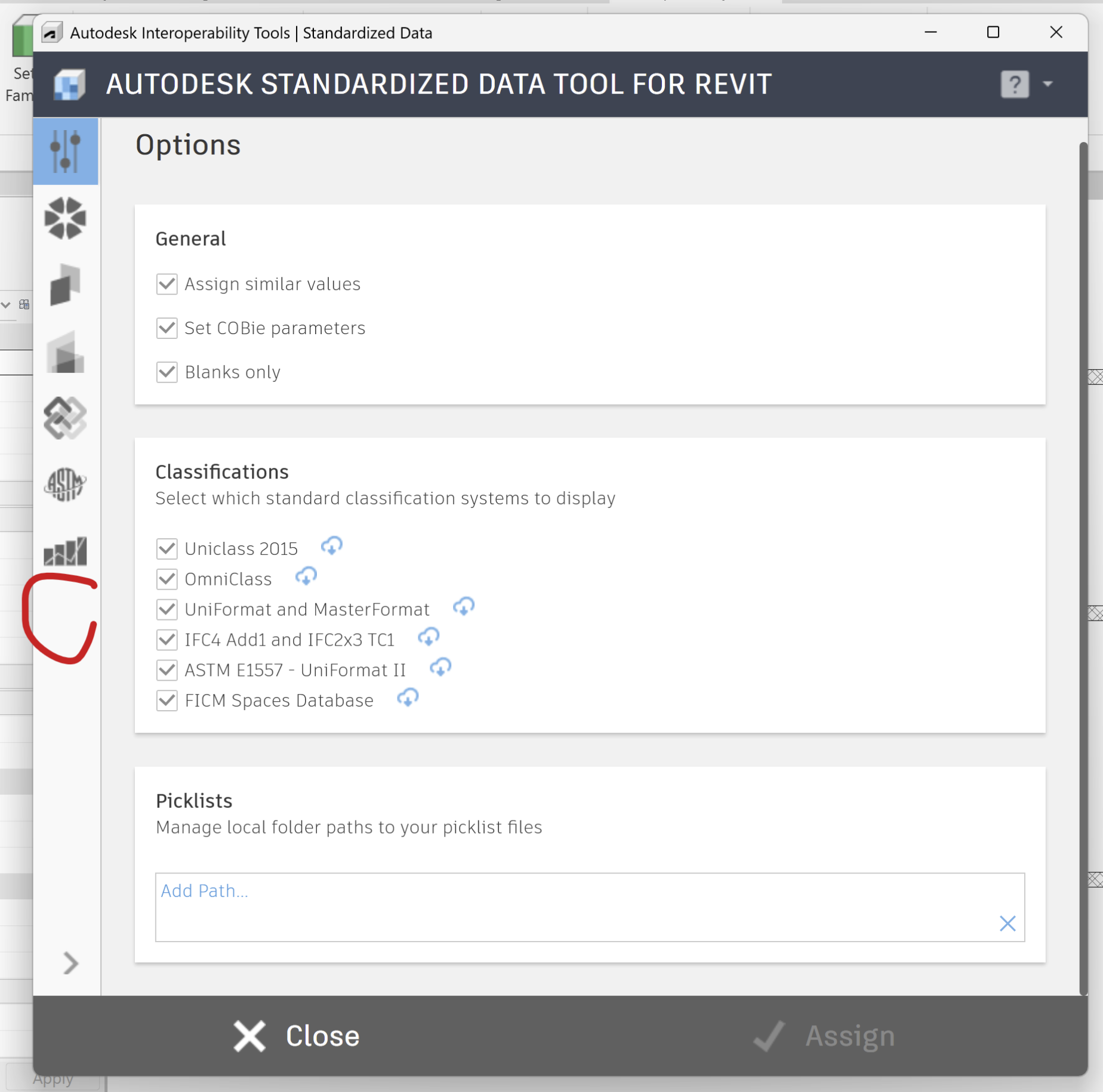
Task: Select the OmniClass sidebar icon
Action: pos(66,285)
